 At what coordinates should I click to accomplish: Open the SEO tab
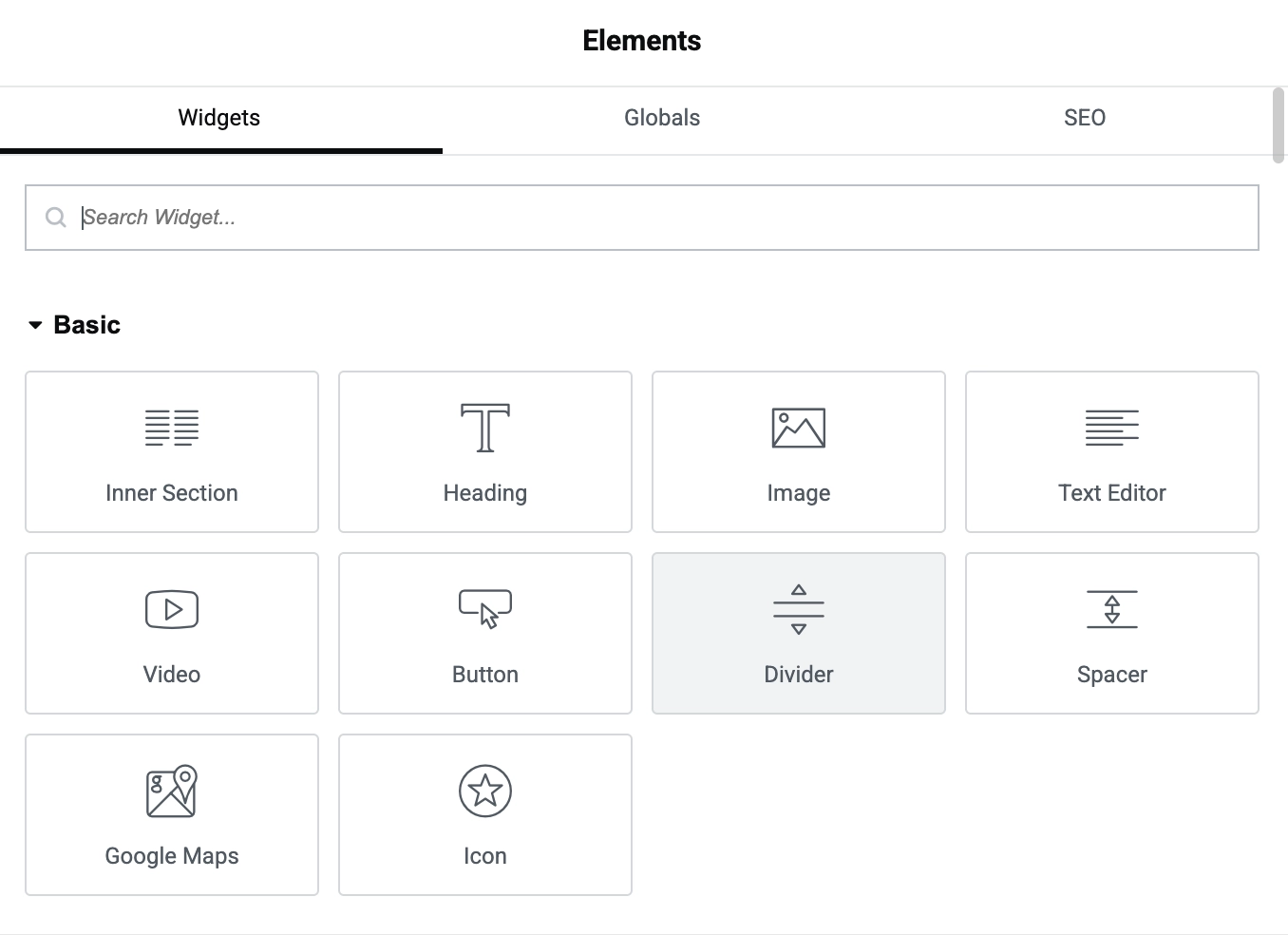point(1084,117)
